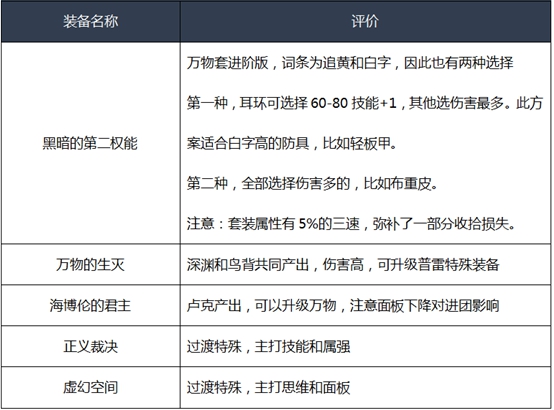Click the evaluation 卢克产出，可以升级万物

pyautogui.click(x=343, y=305)
